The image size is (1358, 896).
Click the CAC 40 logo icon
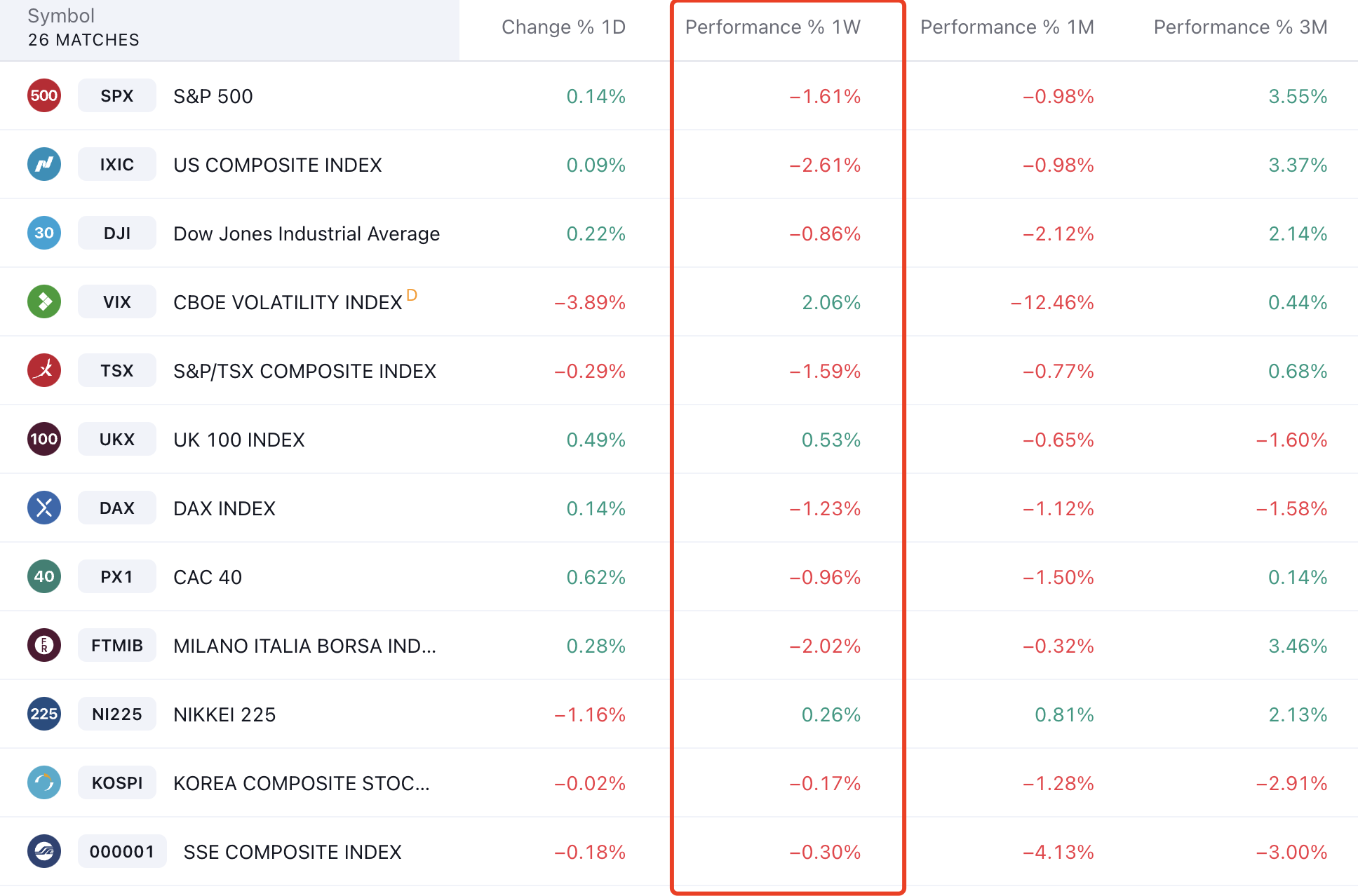[44, 576]
